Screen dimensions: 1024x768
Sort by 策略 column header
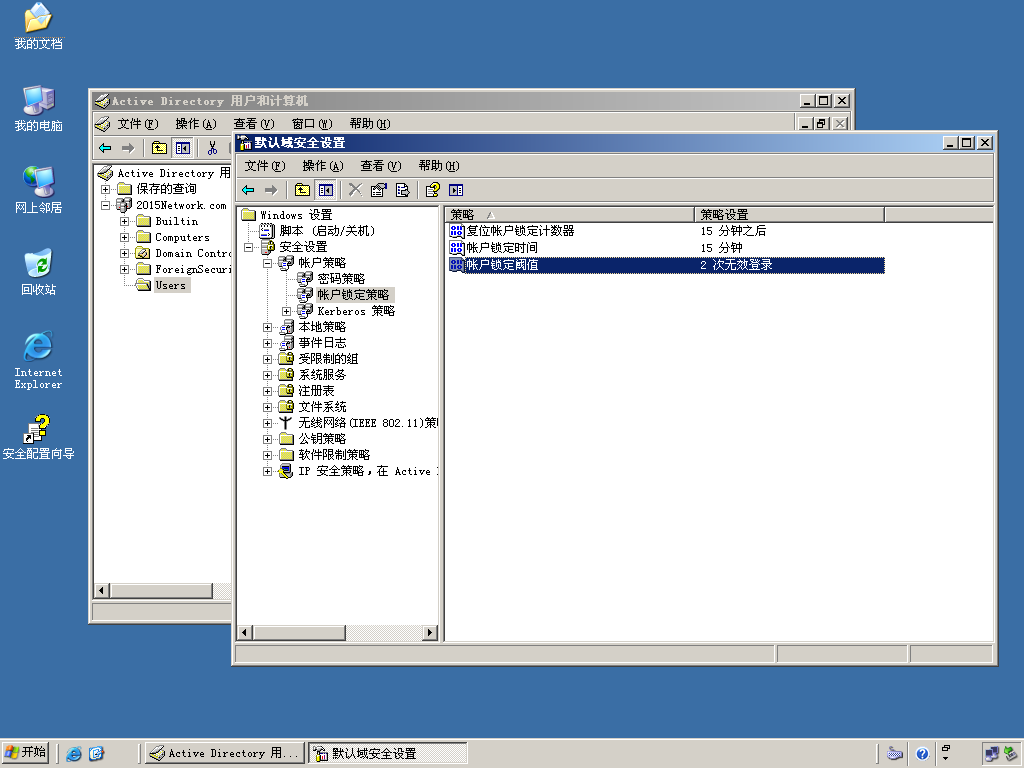coord(569,215)
